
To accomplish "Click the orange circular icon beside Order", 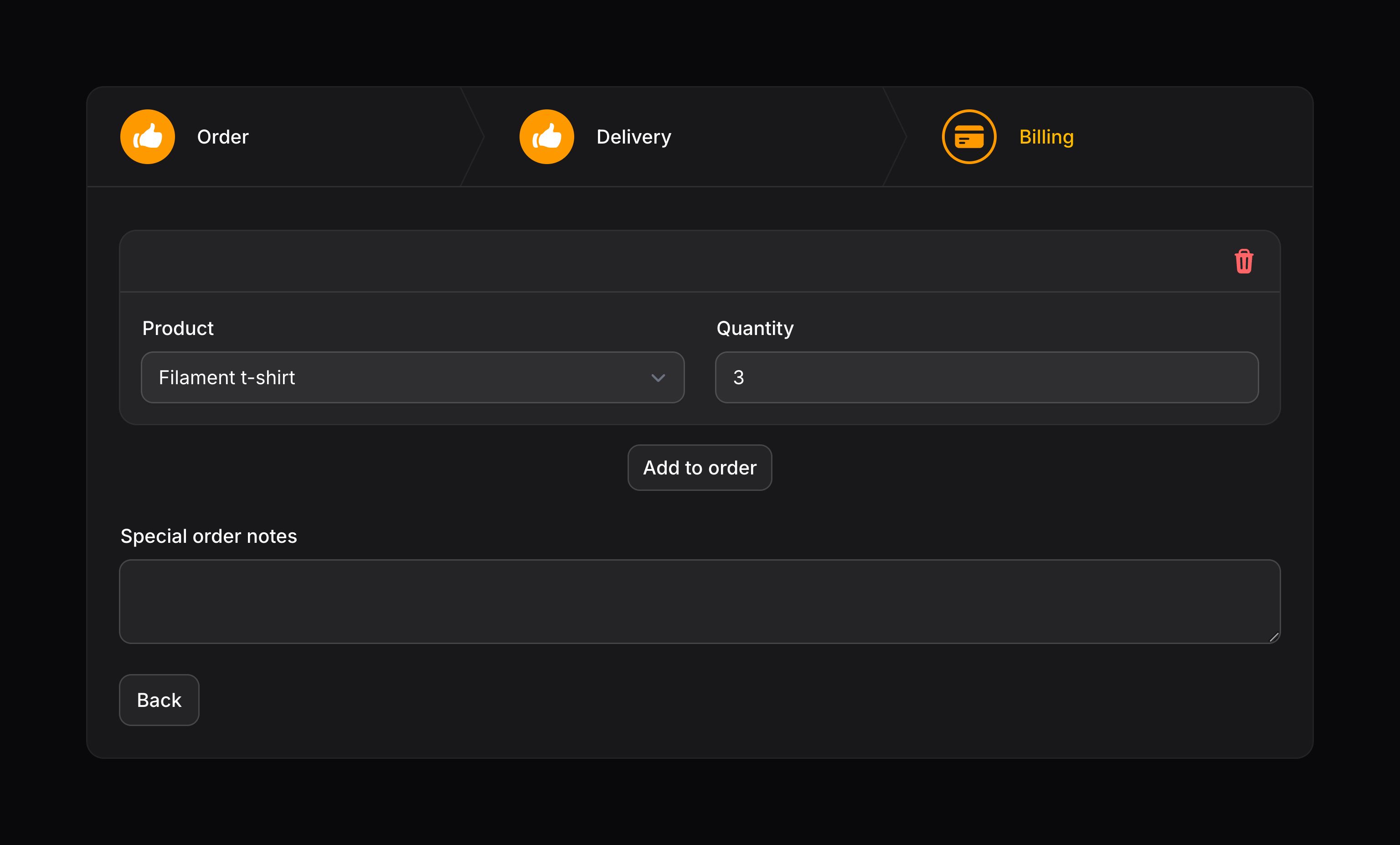I will pos(147,136).
